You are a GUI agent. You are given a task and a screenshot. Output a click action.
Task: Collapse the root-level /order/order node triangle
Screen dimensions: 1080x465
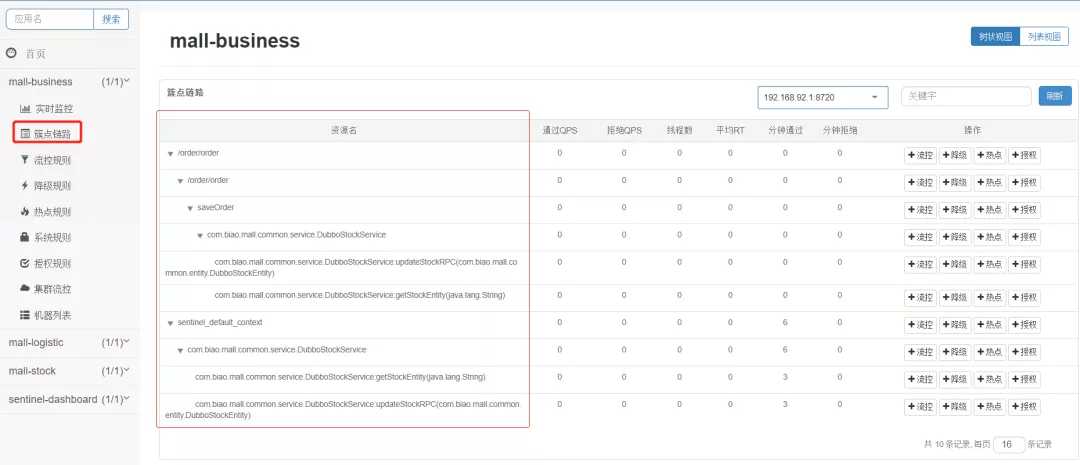tap(170, 154)
